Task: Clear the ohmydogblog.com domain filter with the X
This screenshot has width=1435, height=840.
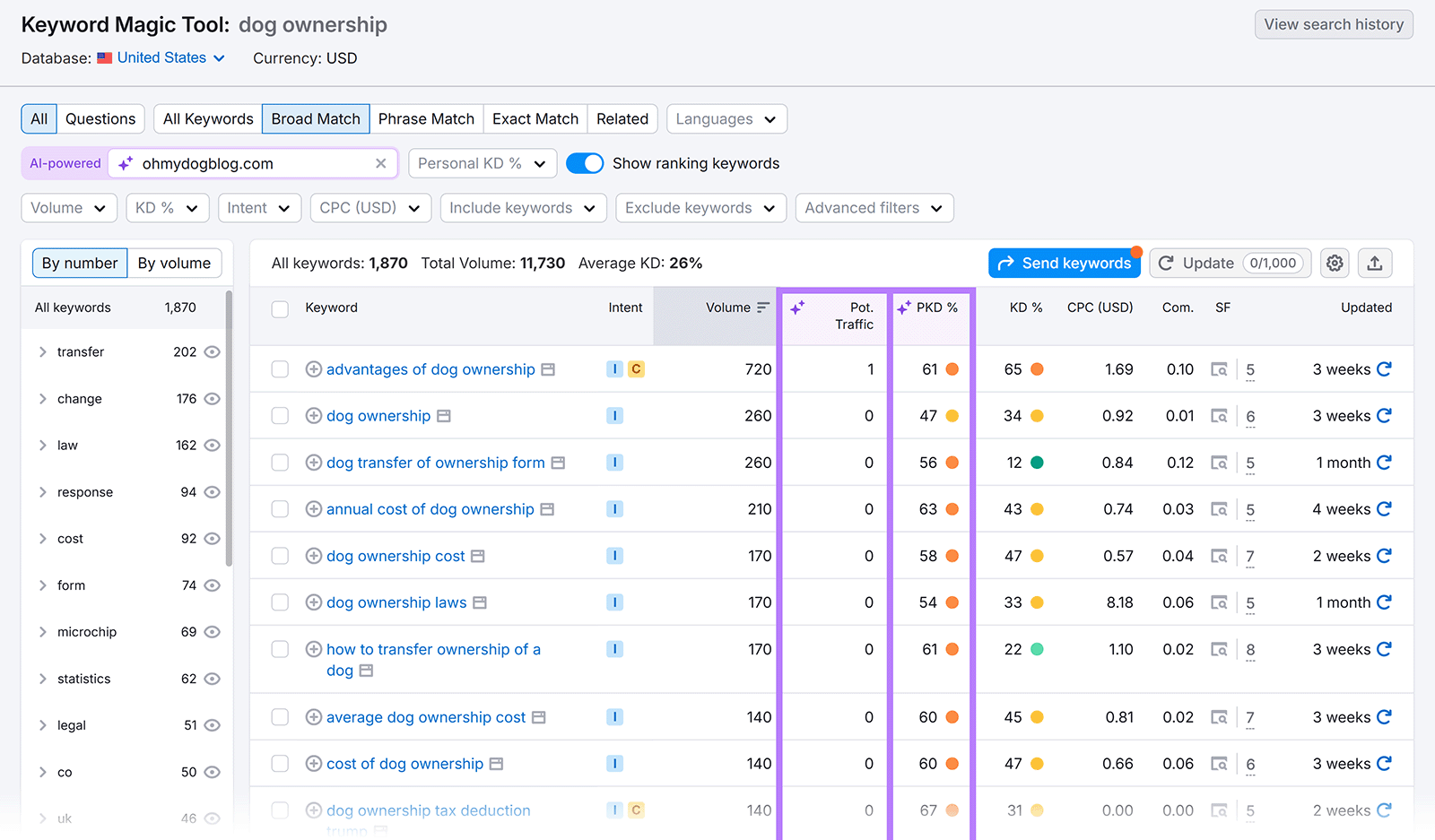Action: (381, 163)
